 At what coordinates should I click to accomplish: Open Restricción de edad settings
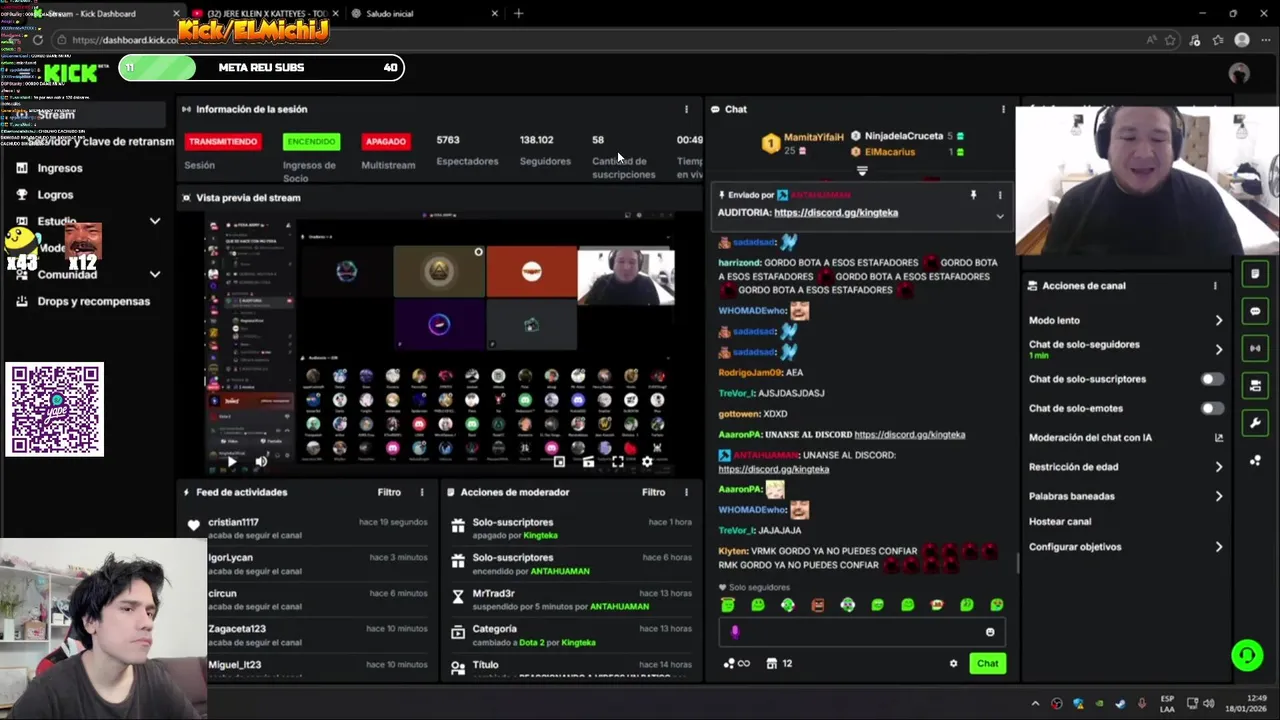pos(1125,467)
